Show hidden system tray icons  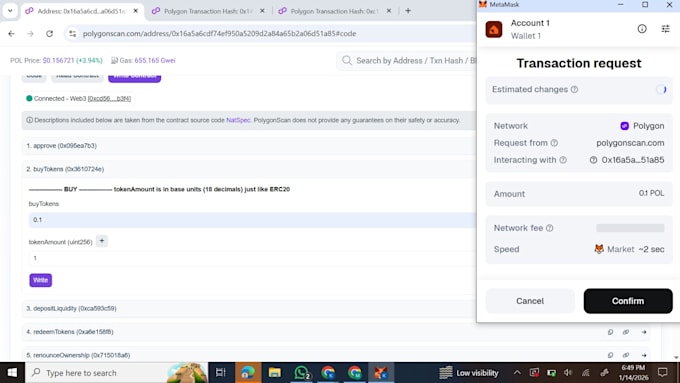[x=517, y=373]
